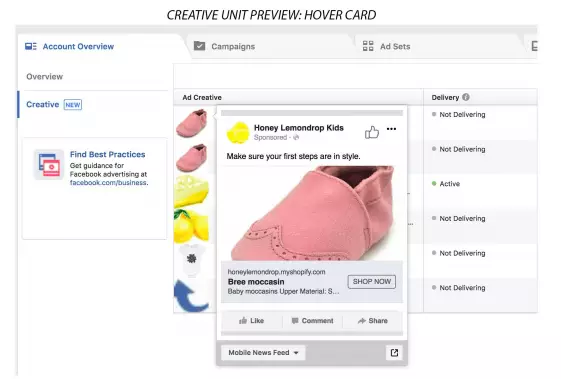The width and height of the screenshot is (561, 379).
Task: Open the facebook.com/business link
Action: point(108,183)
